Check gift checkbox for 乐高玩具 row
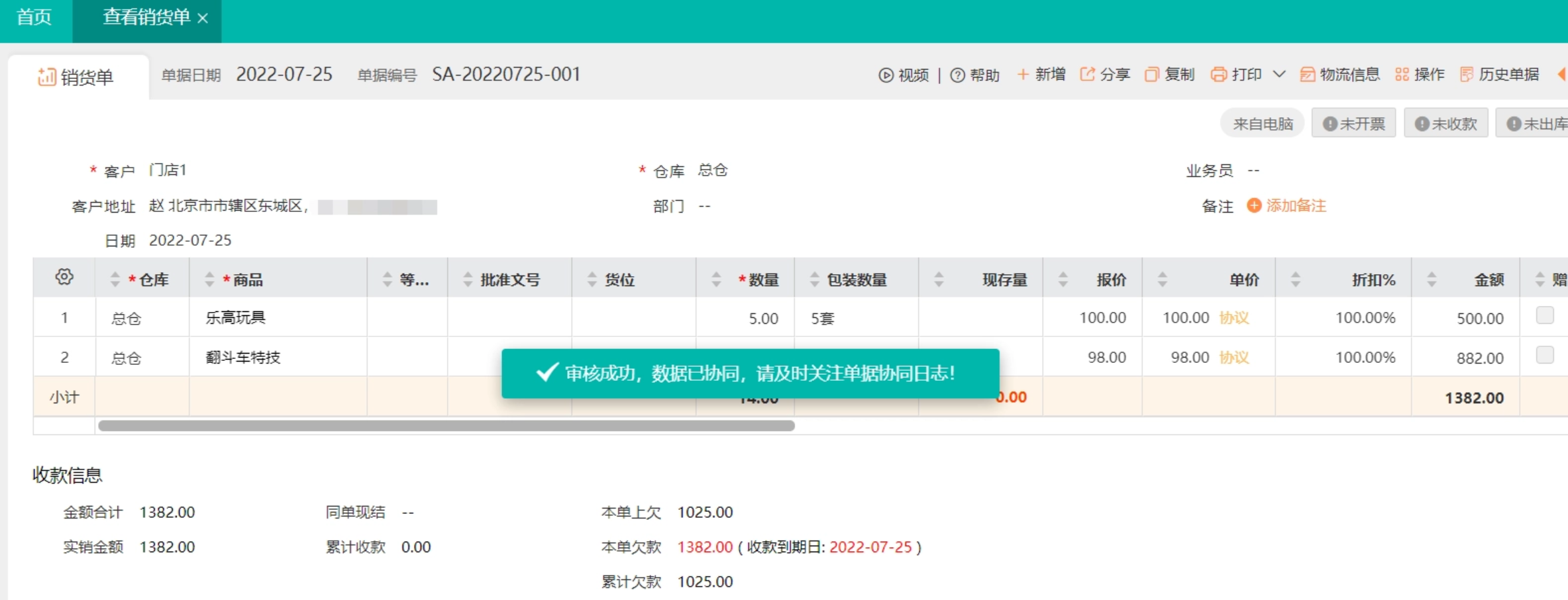 pyautogui.click(x=1545, y=316)
